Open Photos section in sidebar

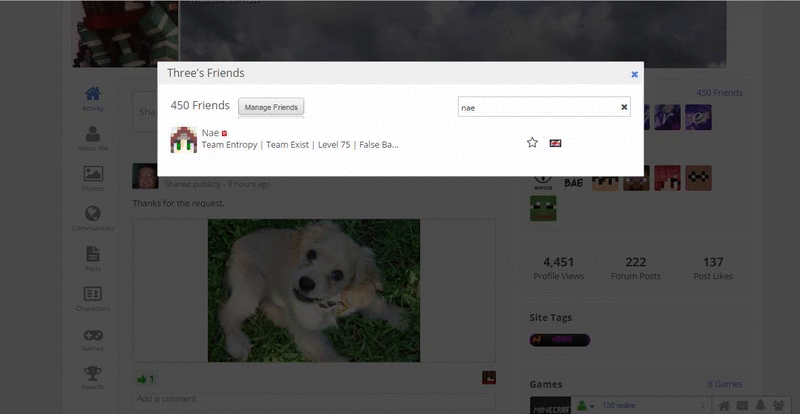pos(93,179)
